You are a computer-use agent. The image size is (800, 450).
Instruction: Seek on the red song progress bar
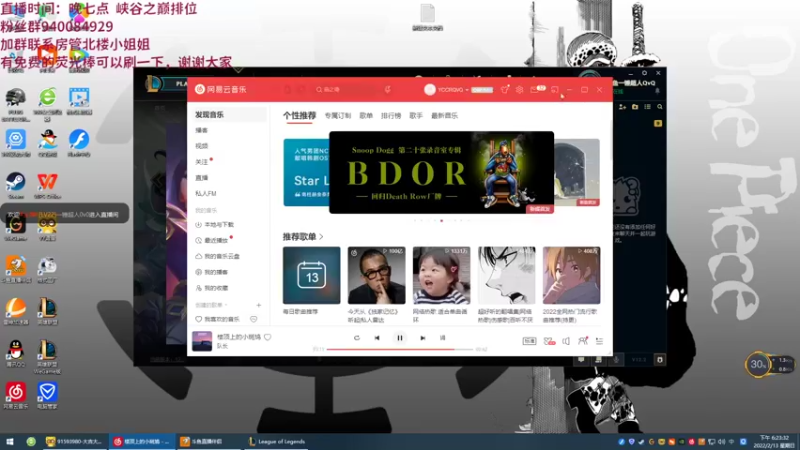pos(400,349)
